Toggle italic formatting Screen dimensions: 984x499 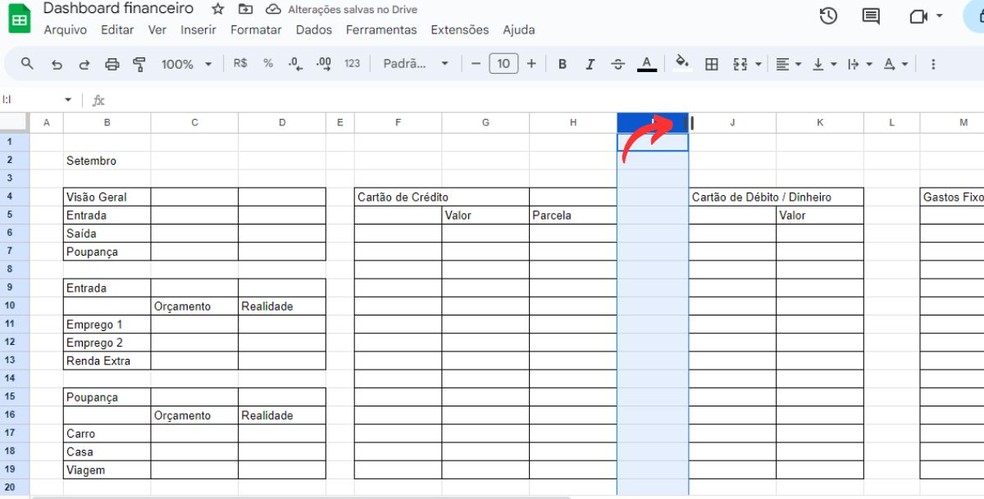[590, 64]
